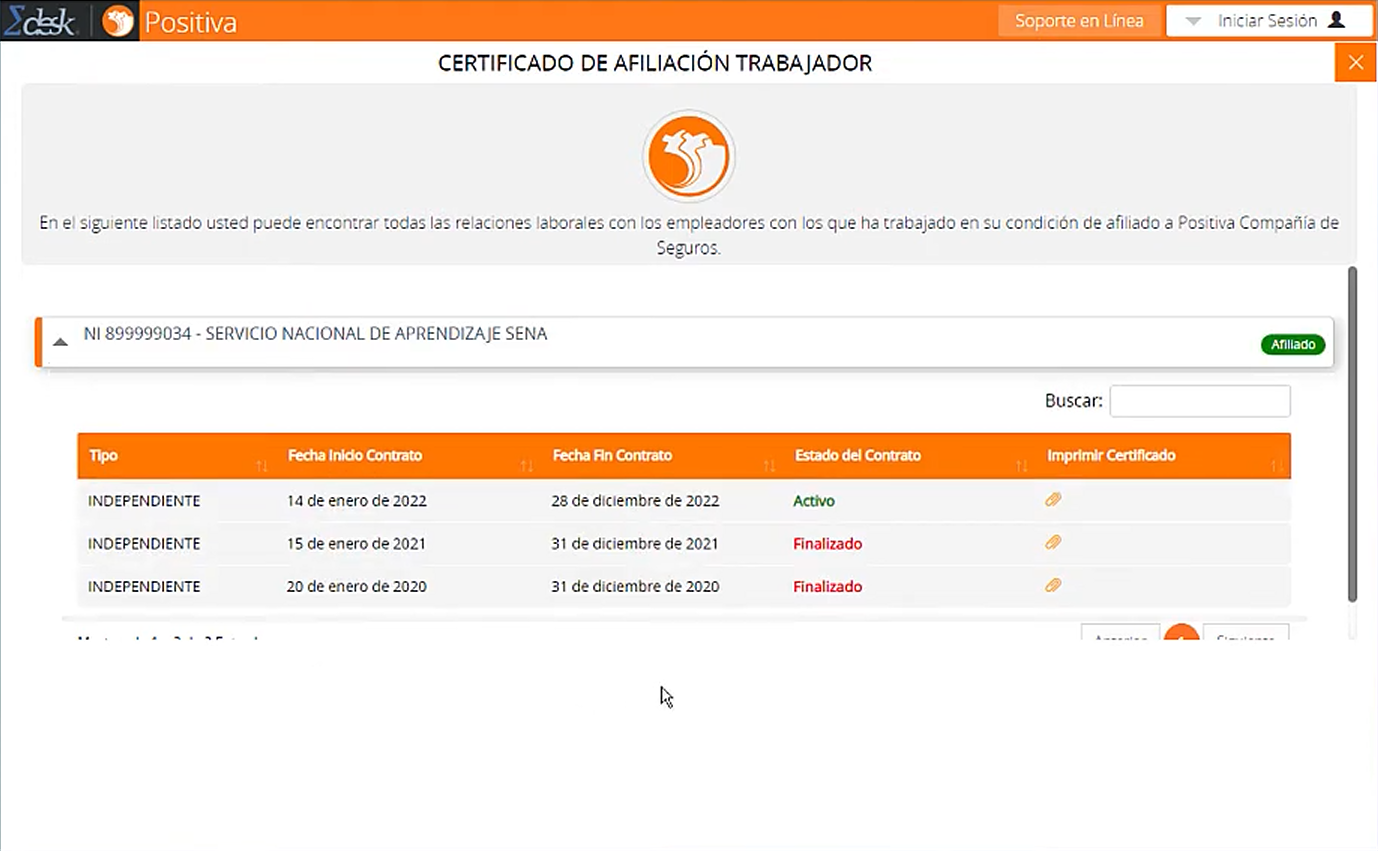Image resolution: width=1378 pixels, height=851 pixels.
Task: Collapse the SERVICIO NACIONAL DE APRENDIZAJE SENA entry
Action: tap(60, 340)
